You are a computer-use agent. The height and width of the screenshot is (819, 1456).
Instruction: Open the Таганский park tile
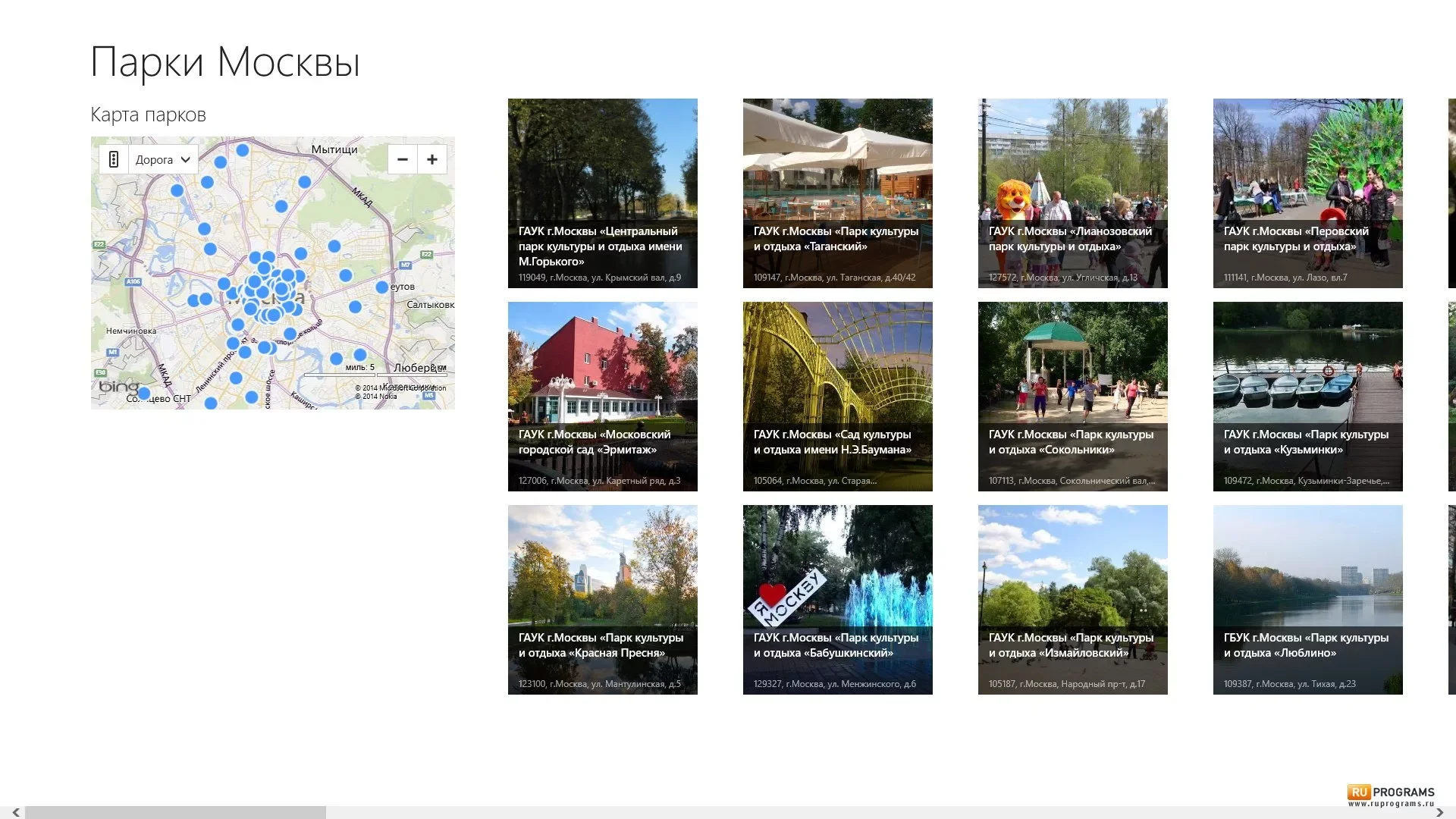[x=838, y=193]
